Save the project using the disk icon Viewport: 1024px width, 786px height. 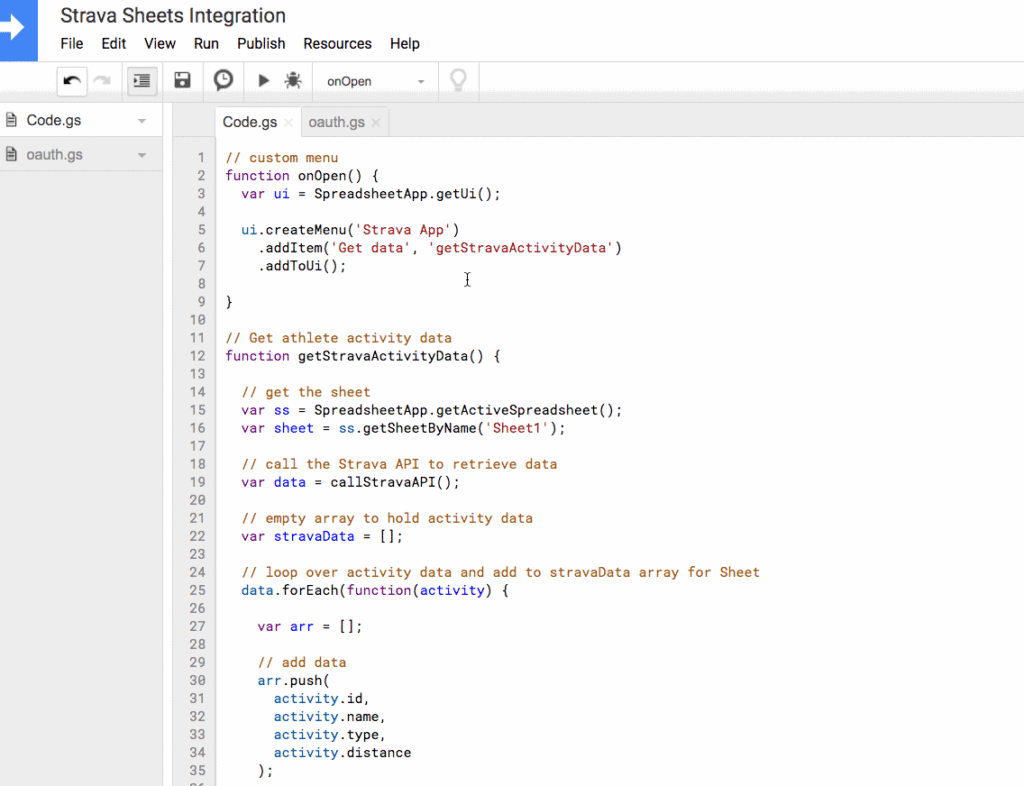(182, 80)
